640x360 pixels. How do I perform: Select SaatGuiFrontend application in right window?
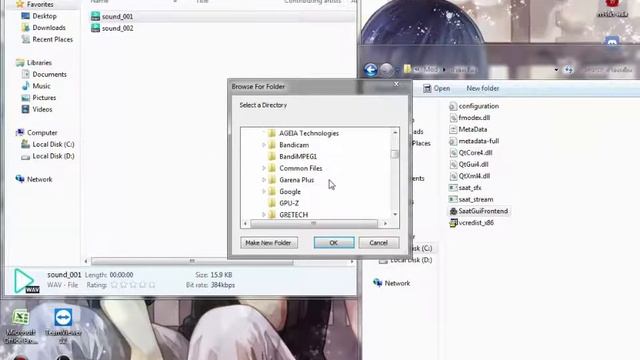(x=478, y=211)
